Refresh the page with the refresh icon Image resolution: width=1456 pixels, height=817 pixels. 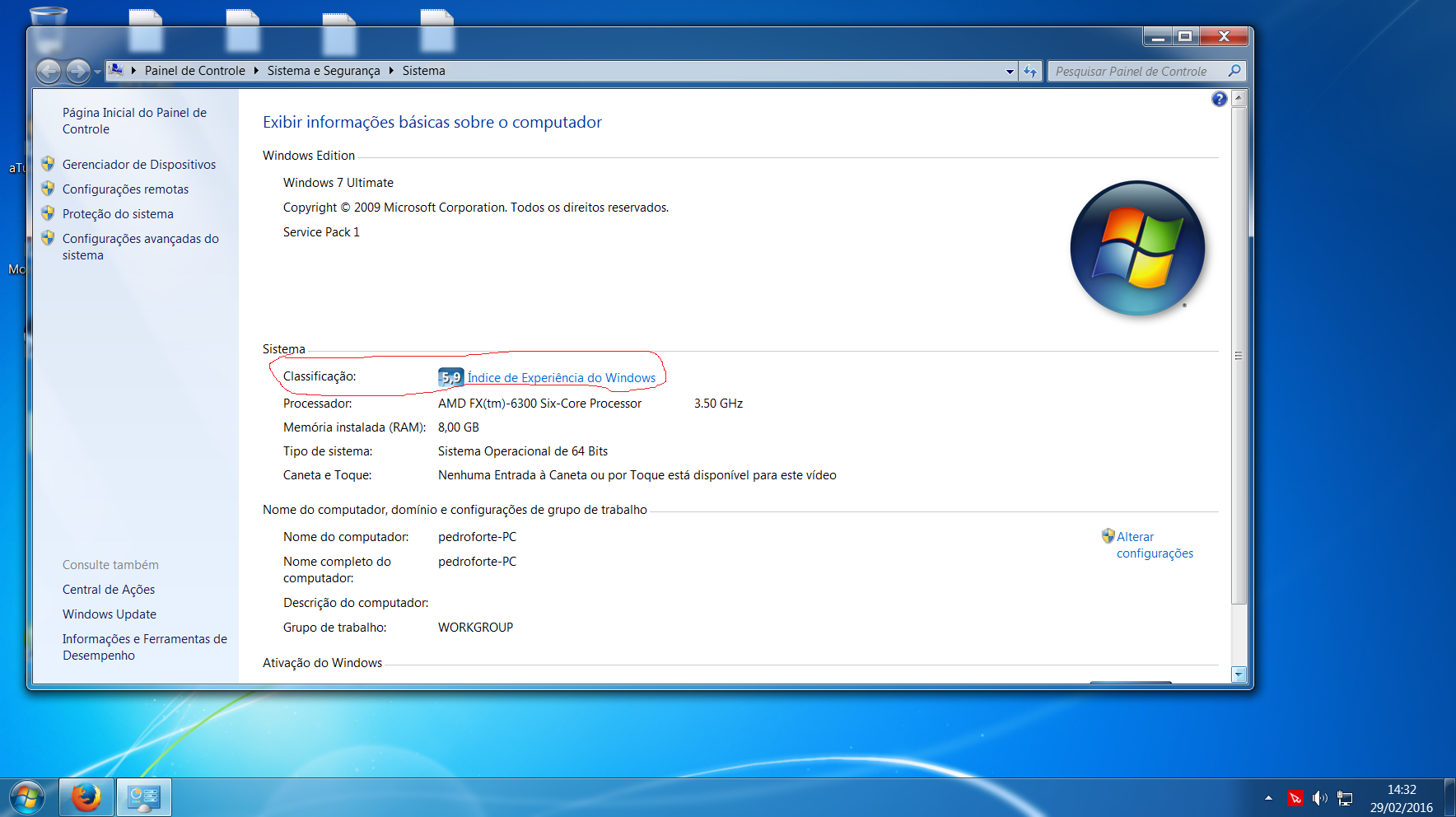click(x=1030, y=72)
